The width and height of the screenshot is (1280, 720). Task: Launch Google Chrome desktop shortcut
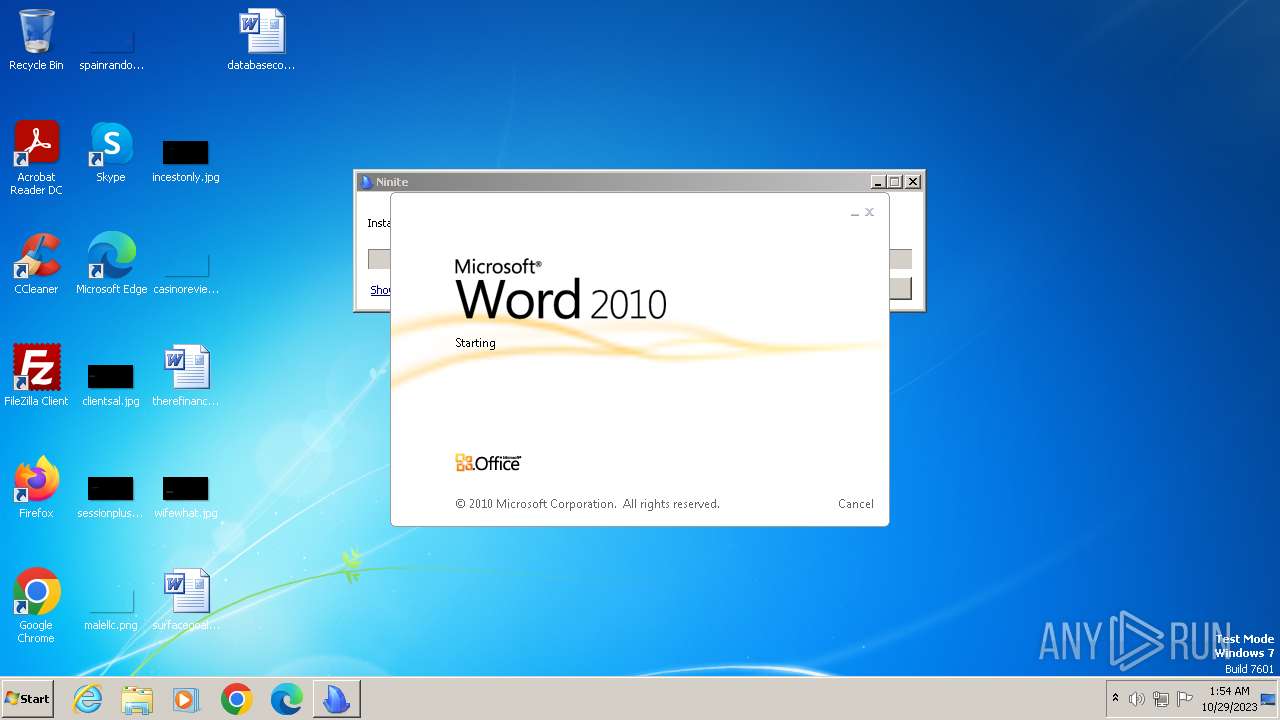coord(36,606)
